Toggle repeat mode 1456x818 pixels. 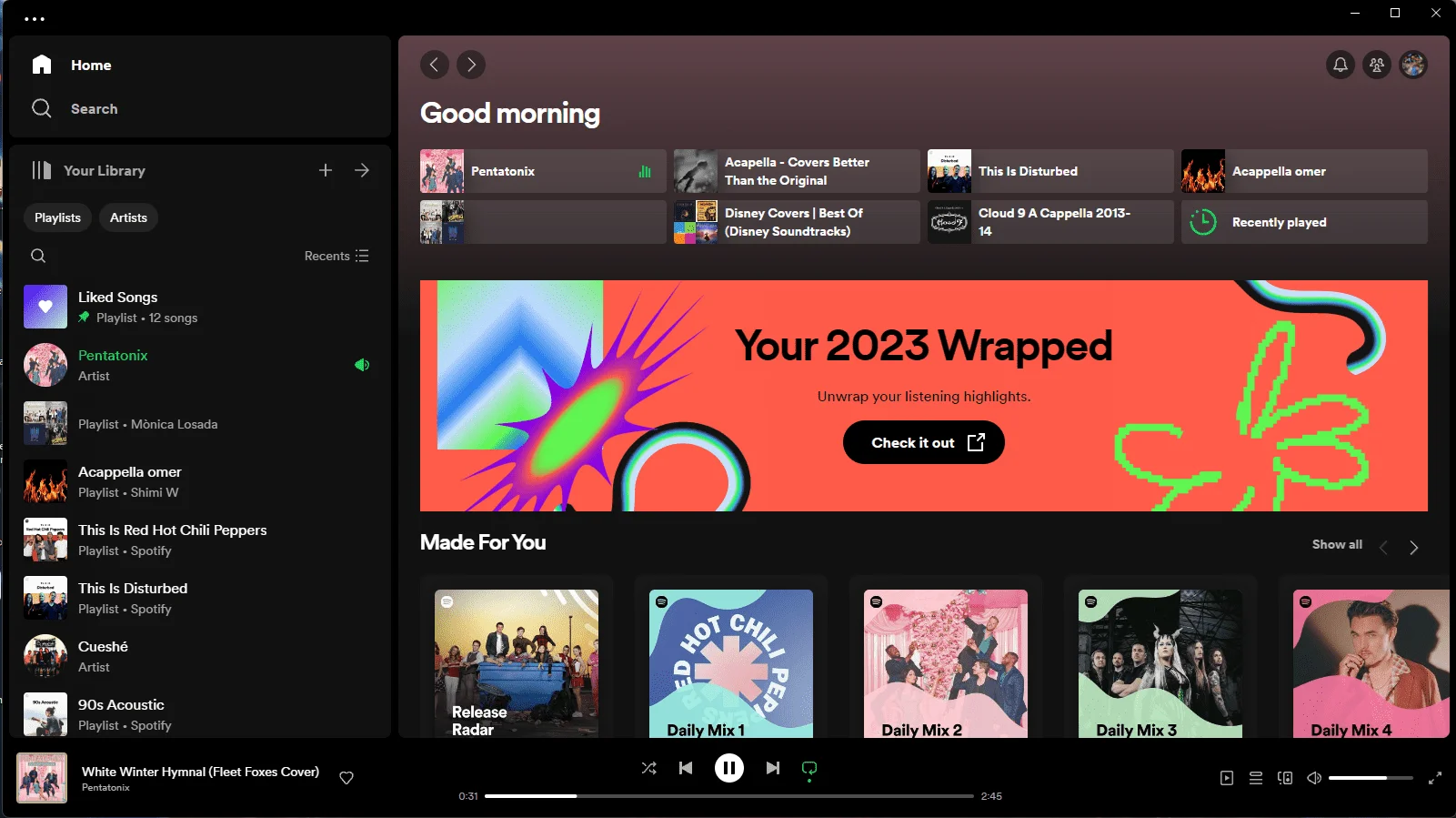click(809, 770)
